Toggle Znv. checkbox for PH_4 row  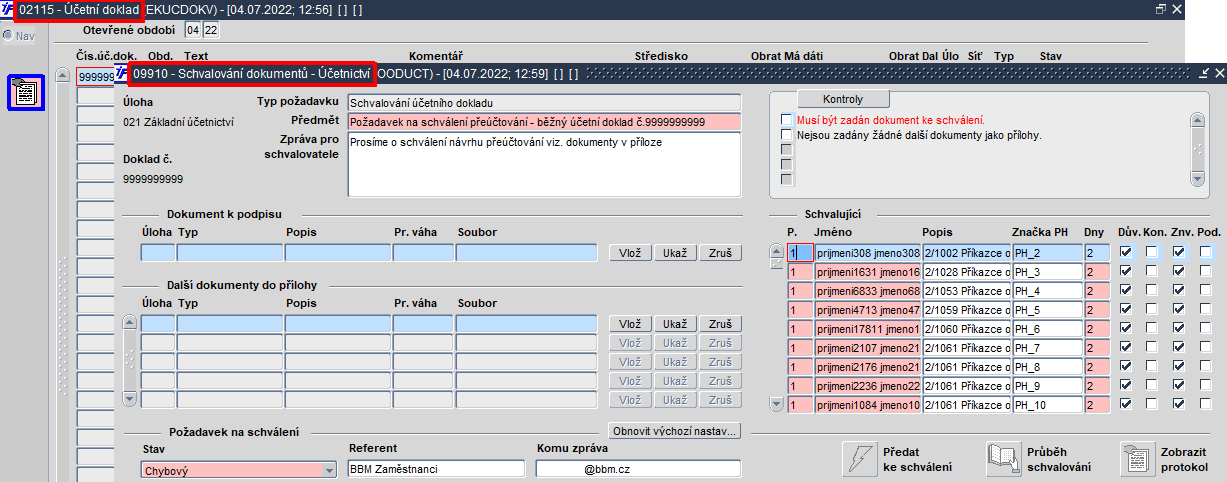[1179, 291]
